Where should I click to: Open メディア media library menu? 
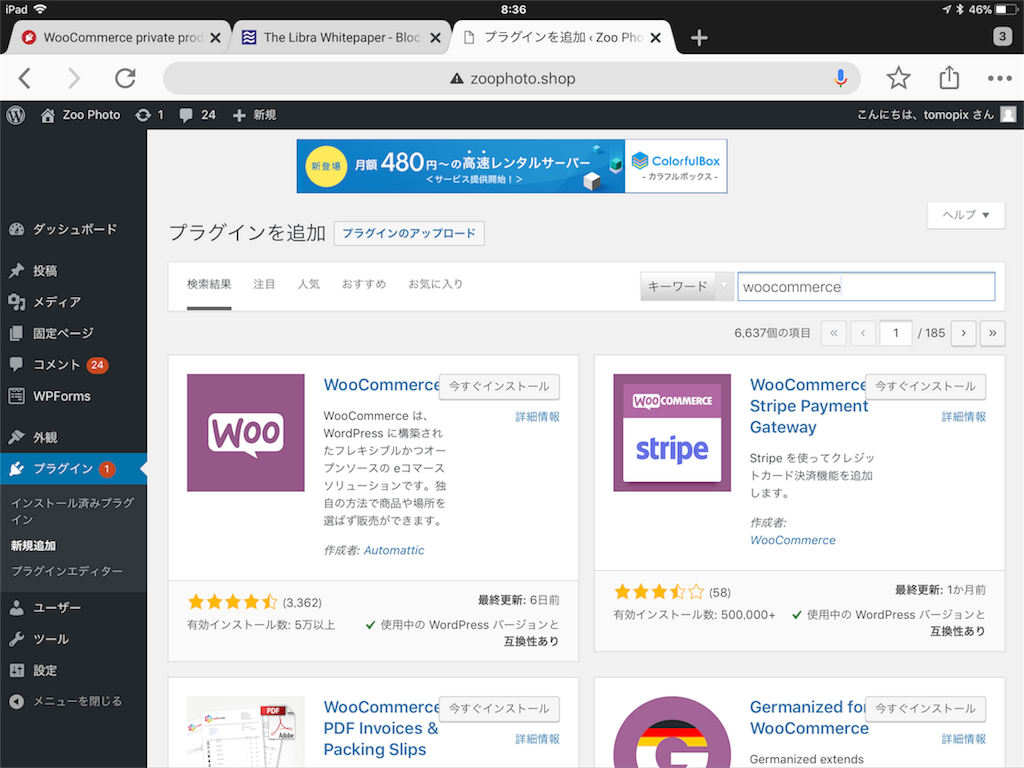(x=73, y=302)
